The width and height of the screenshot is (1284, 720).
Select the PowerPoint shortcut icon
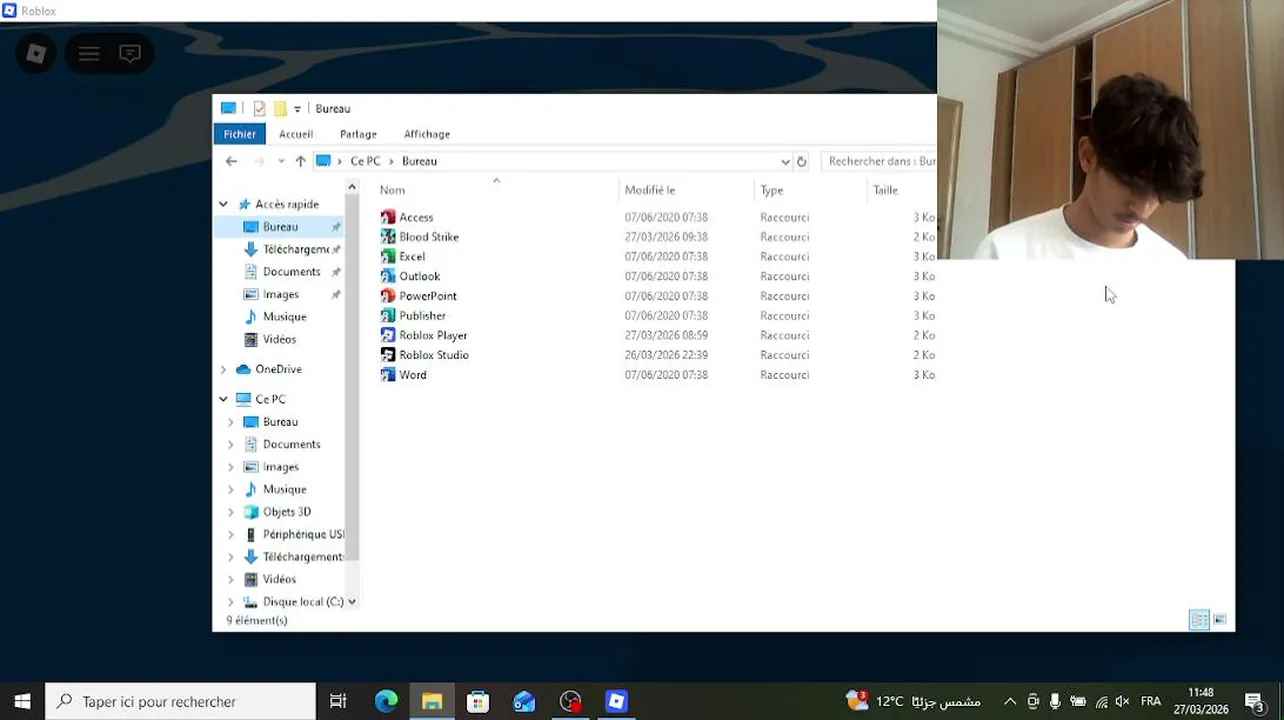click(x=388, y=296)
